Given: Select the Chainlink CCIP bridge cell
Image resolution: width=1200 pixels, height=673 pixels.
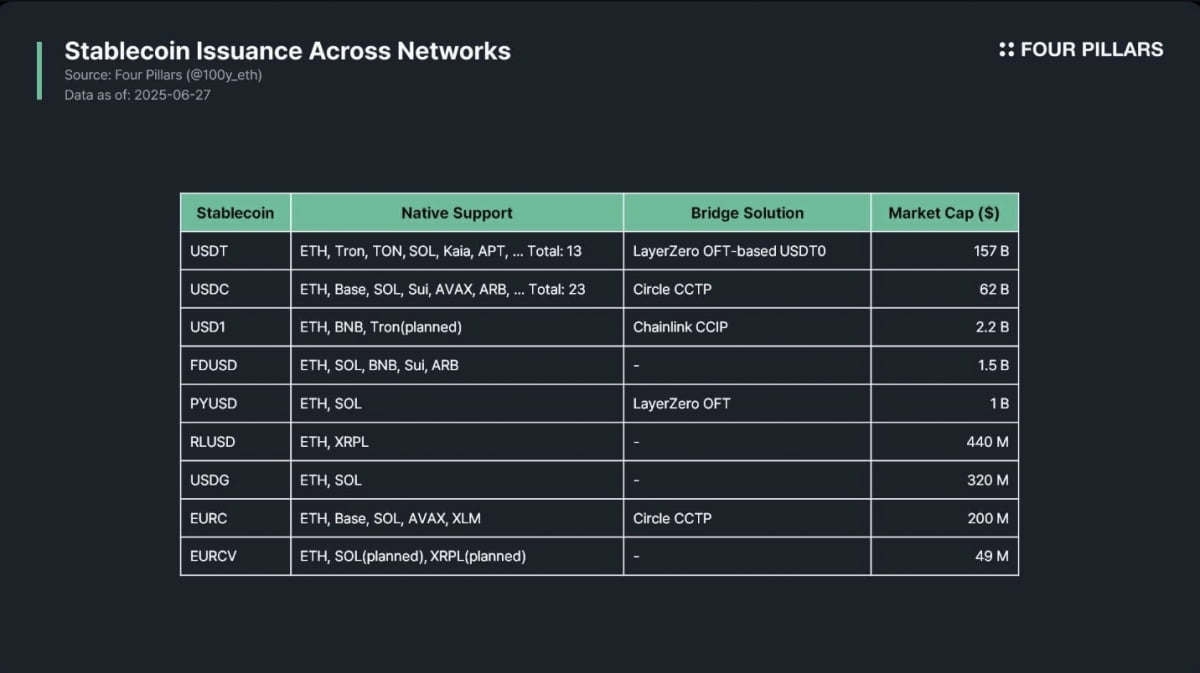Looking at the screenshot, I should tap(681, 327).
